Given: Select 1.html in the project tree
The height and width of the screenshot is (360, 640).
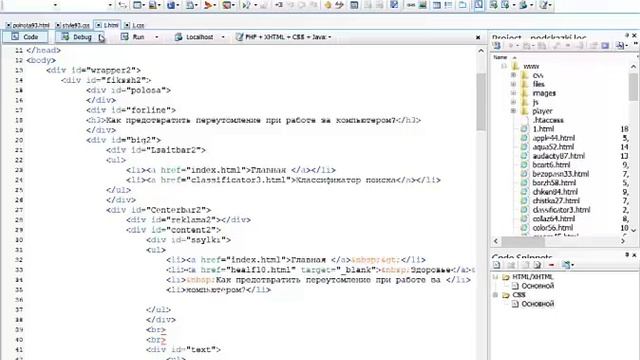Looking at the screenshot, I should click(543, 129).
